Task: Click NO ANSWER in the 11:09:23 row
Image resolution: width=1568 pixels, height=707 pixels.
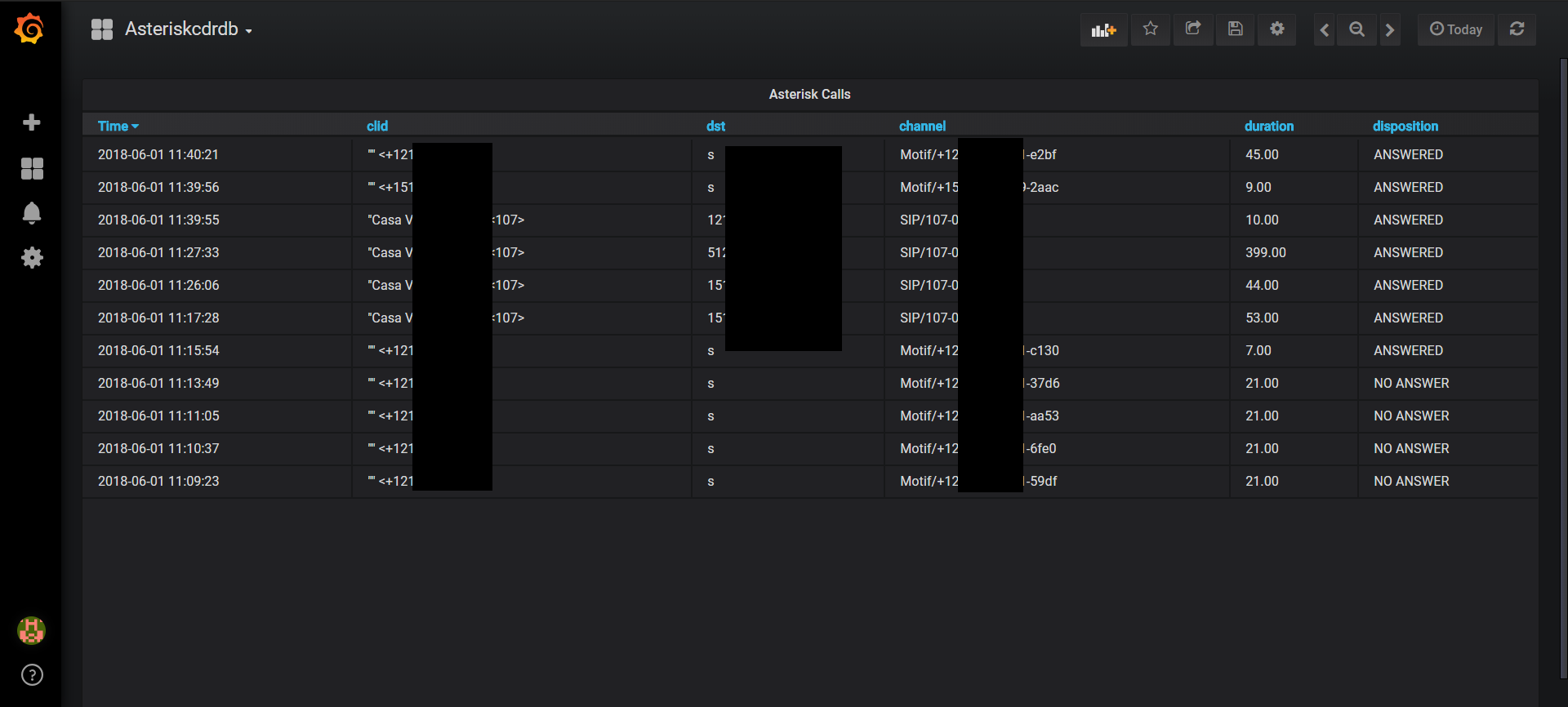Action: click(x=1411, y=482)
